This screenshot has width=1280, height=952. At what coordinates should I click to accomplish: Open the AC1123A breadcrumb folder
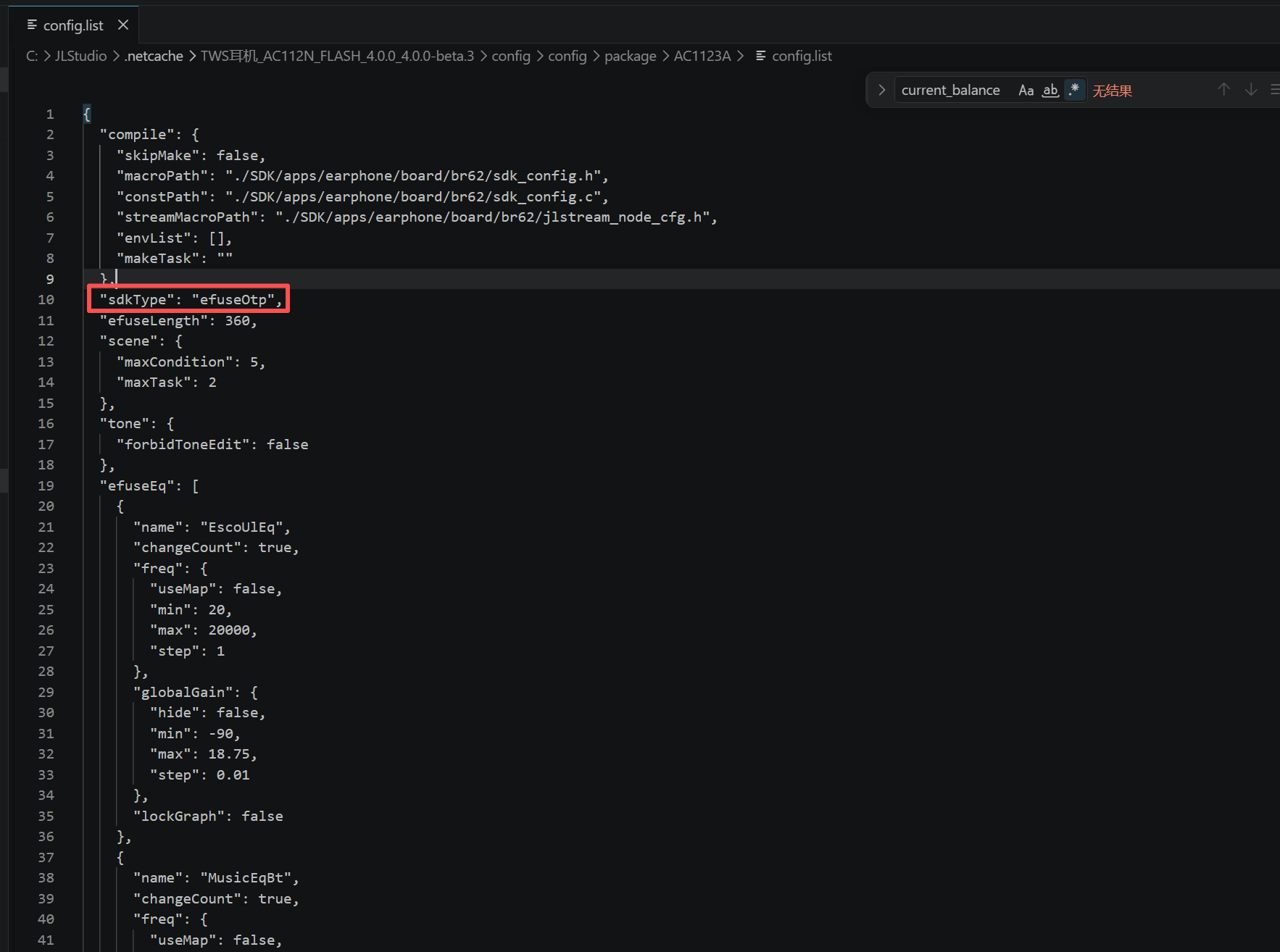pyautogui.click(x=702, y=56)
